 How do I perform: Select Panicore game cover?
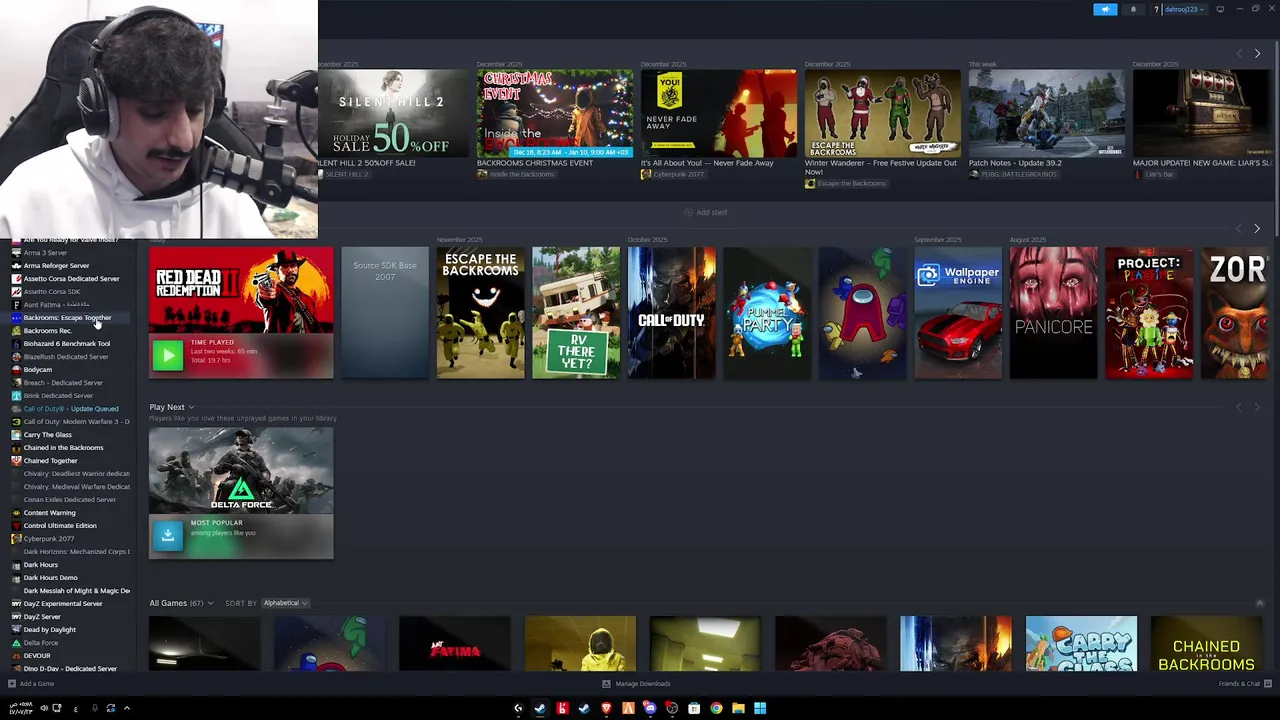[1054, 313]
